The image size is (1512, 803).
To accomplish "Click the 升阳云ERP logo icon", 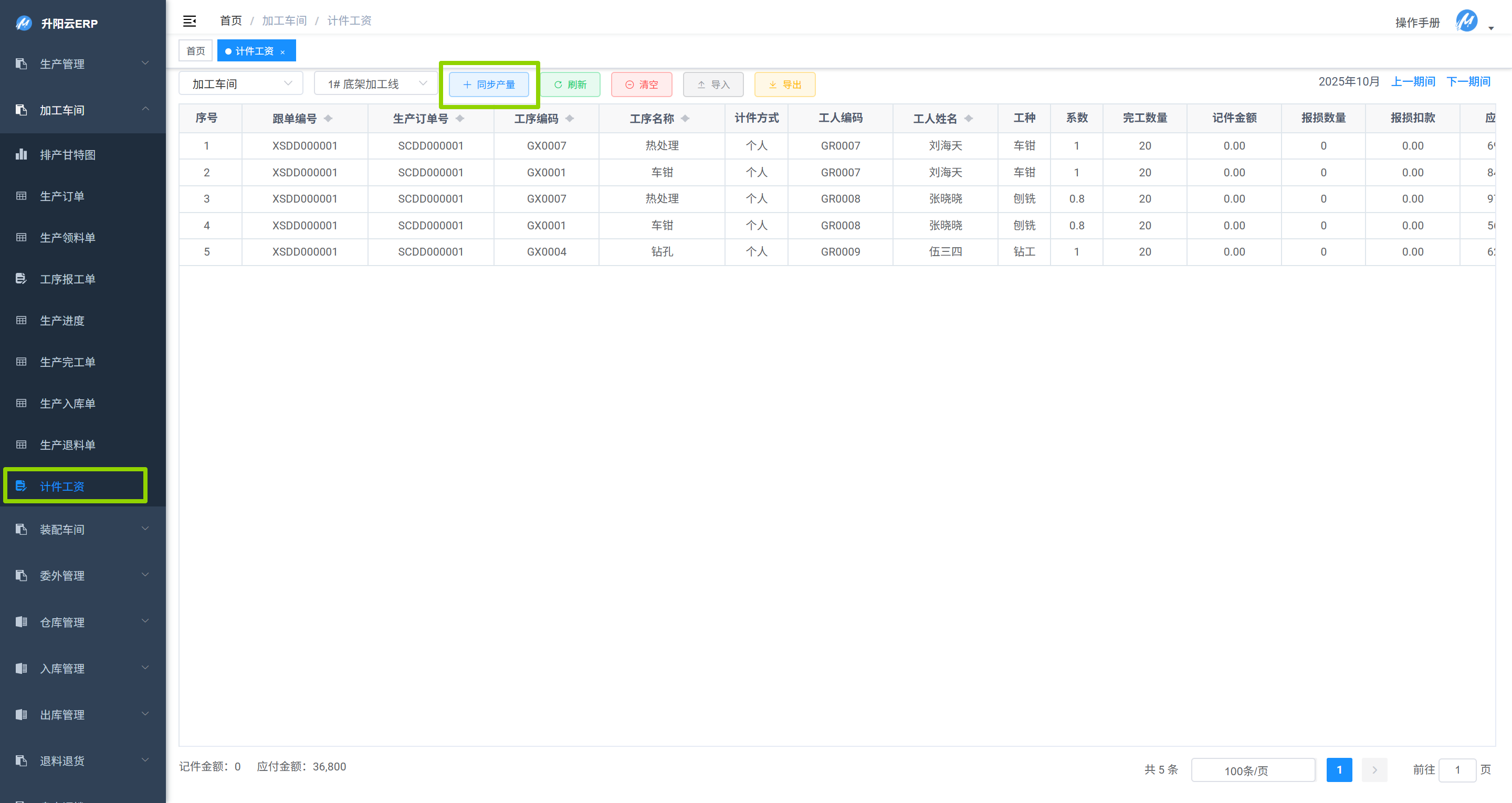I will [24, 24].
